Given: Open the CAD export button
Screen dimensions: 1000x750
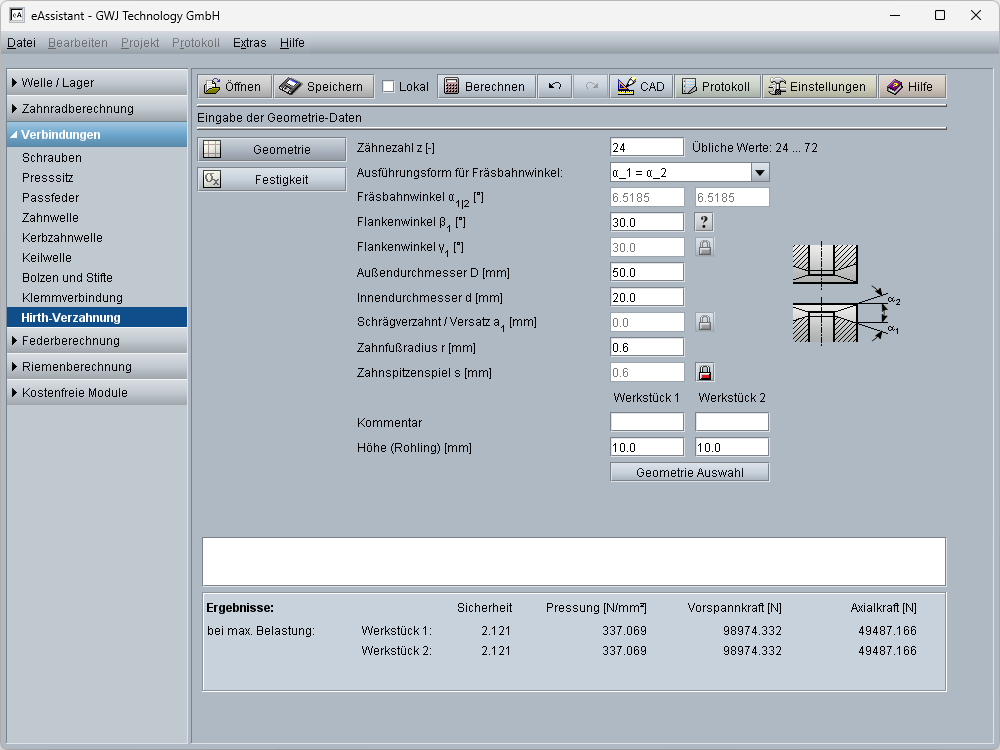Looking at the screenshot, I should 641,87.
